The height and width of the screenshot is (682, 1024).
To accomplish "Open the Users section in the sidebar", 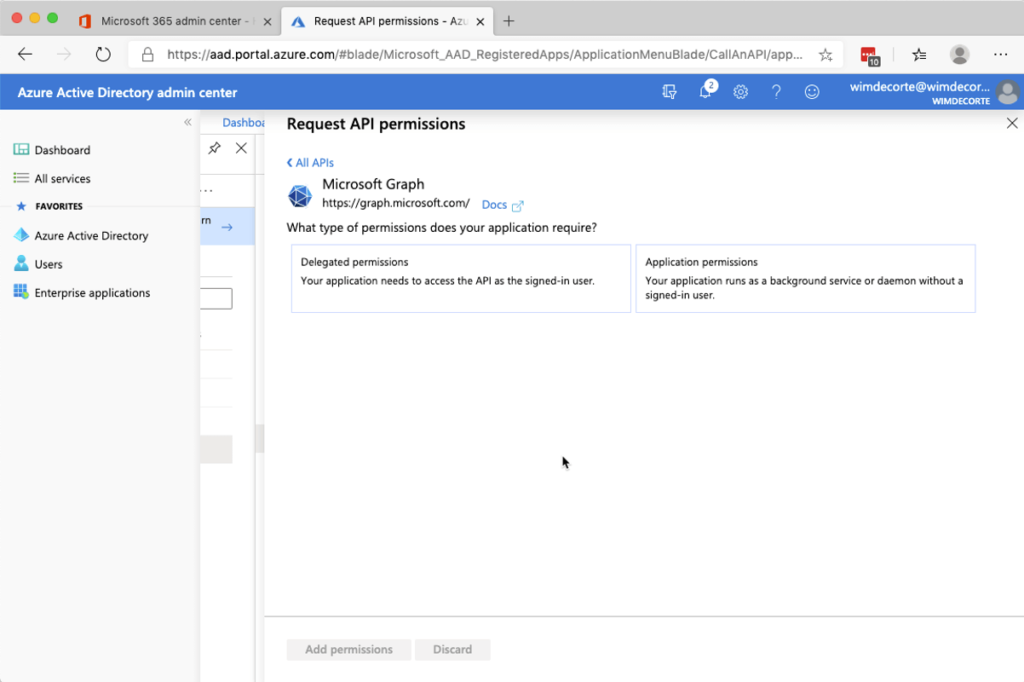I will pyautogui.click(x=48, y=264).
